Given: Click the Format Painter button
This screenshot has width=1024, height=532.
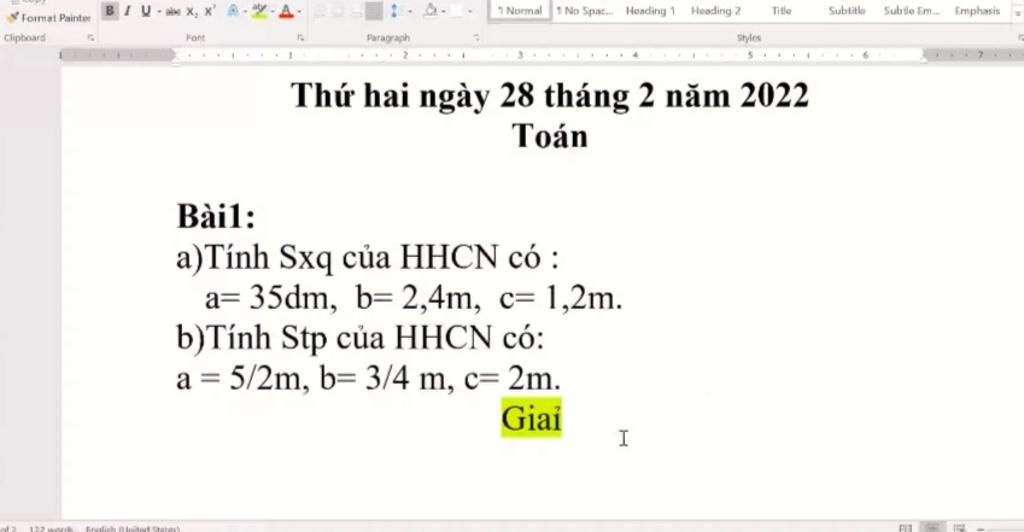Looking at the screenshot, I should click(49, 18).
